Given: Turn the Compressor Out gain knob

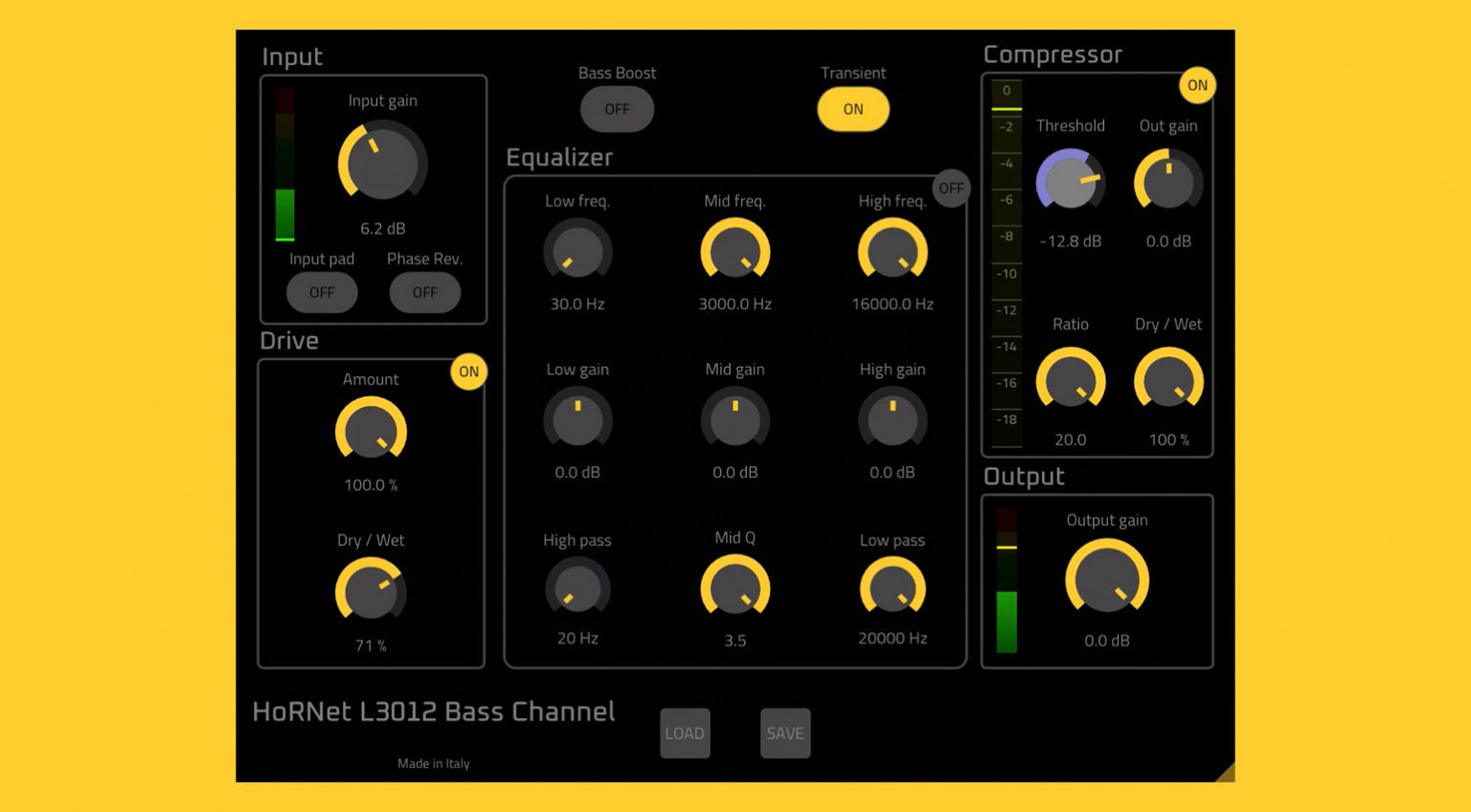Looking at the screenshot, I should tap(1167, 182).
